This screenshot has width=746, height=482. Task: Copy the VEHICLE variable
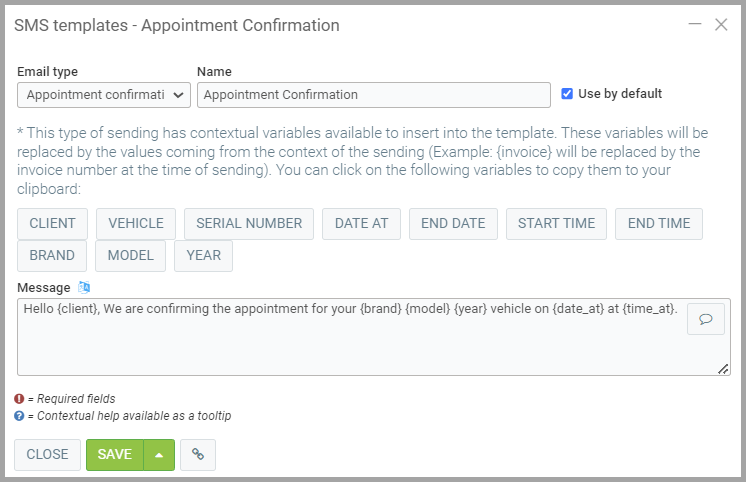click(x=136, y=224)
